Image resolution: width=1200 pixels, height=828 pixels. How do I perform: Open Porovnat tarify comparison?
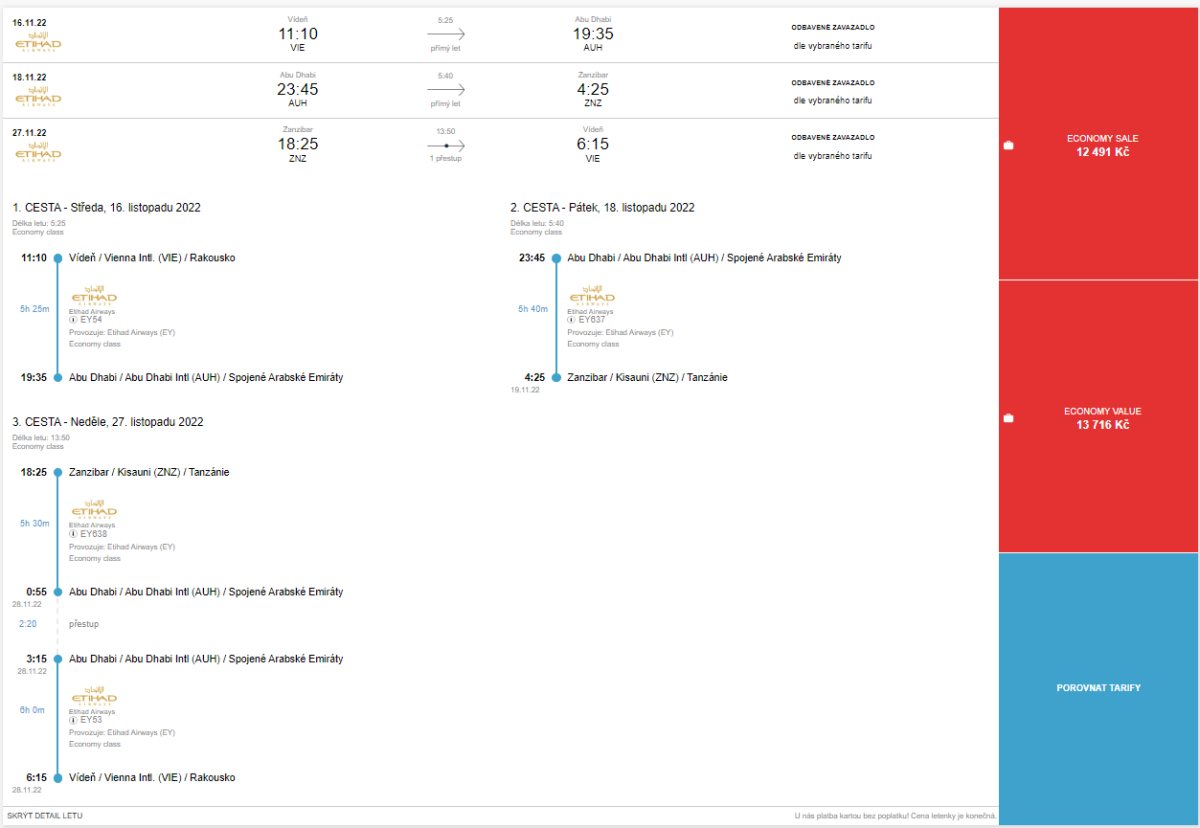(1099, 688)
